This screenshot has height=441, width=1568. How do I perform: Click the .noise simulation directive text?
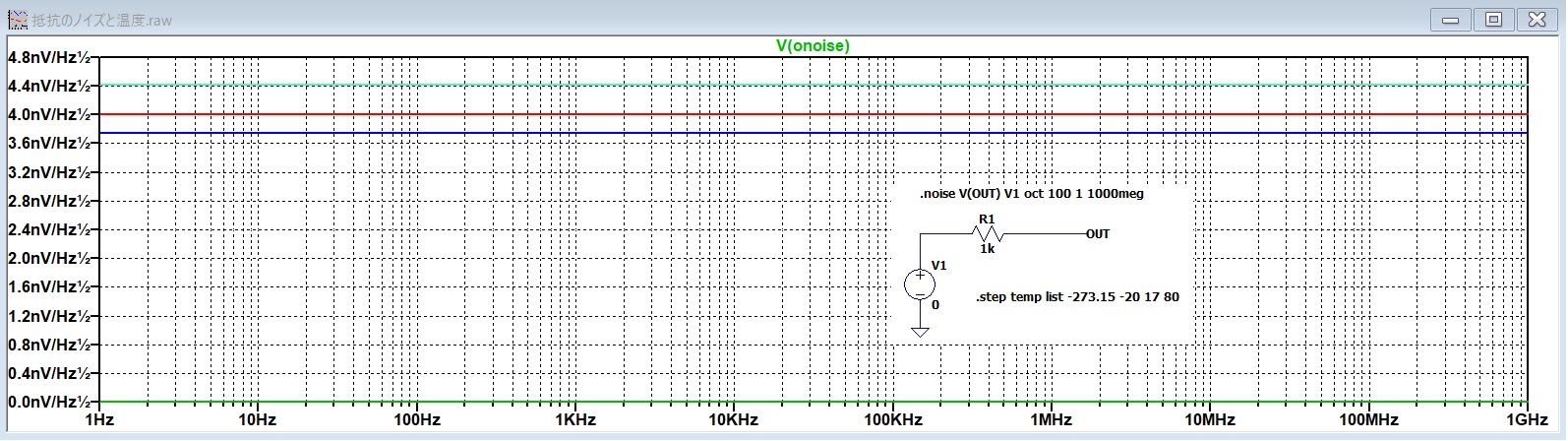pos(1031,194)
